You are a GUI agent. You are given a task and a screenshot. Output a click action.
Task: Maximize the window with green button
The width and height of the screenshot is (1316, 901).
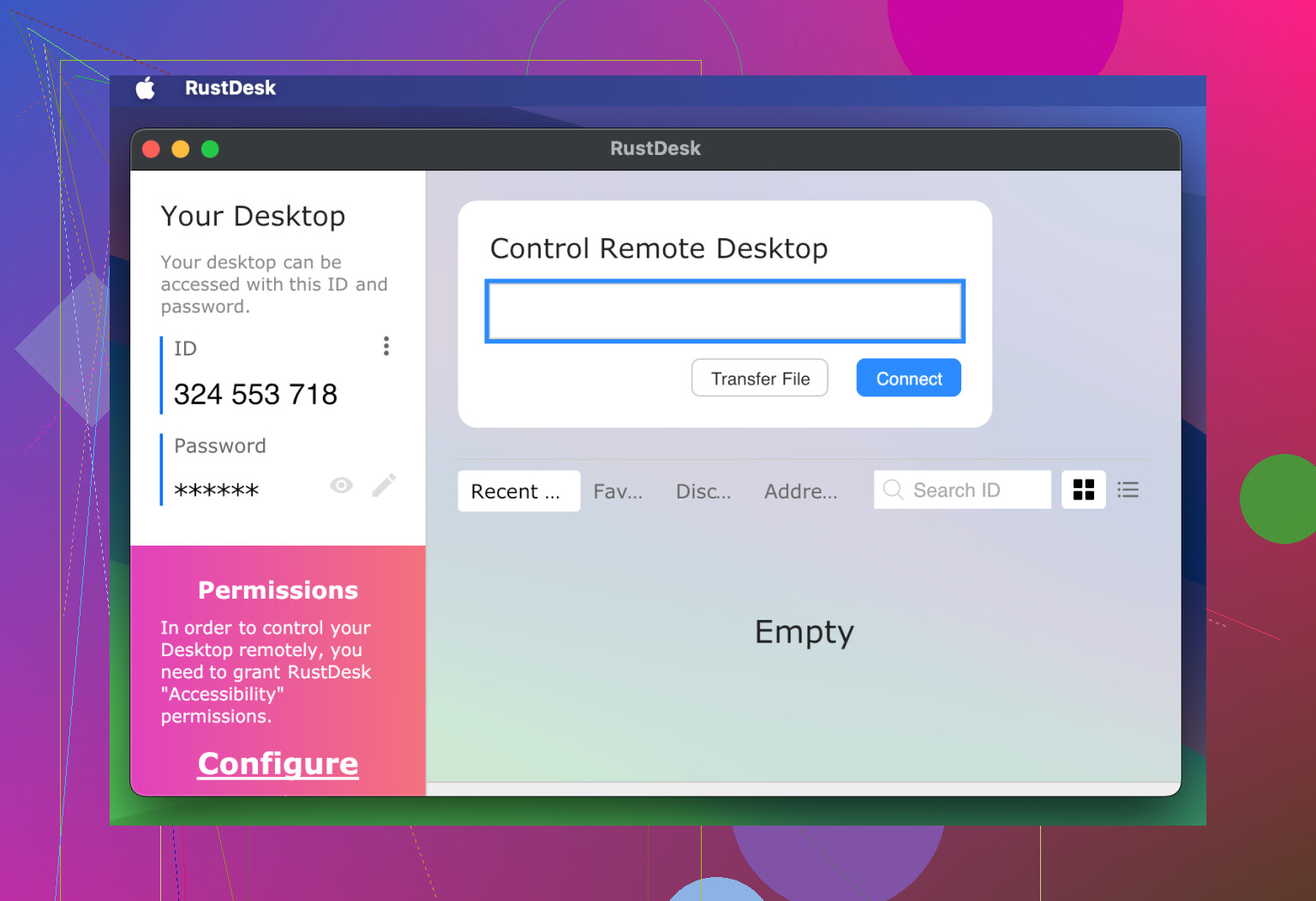[x=210, y=149]
